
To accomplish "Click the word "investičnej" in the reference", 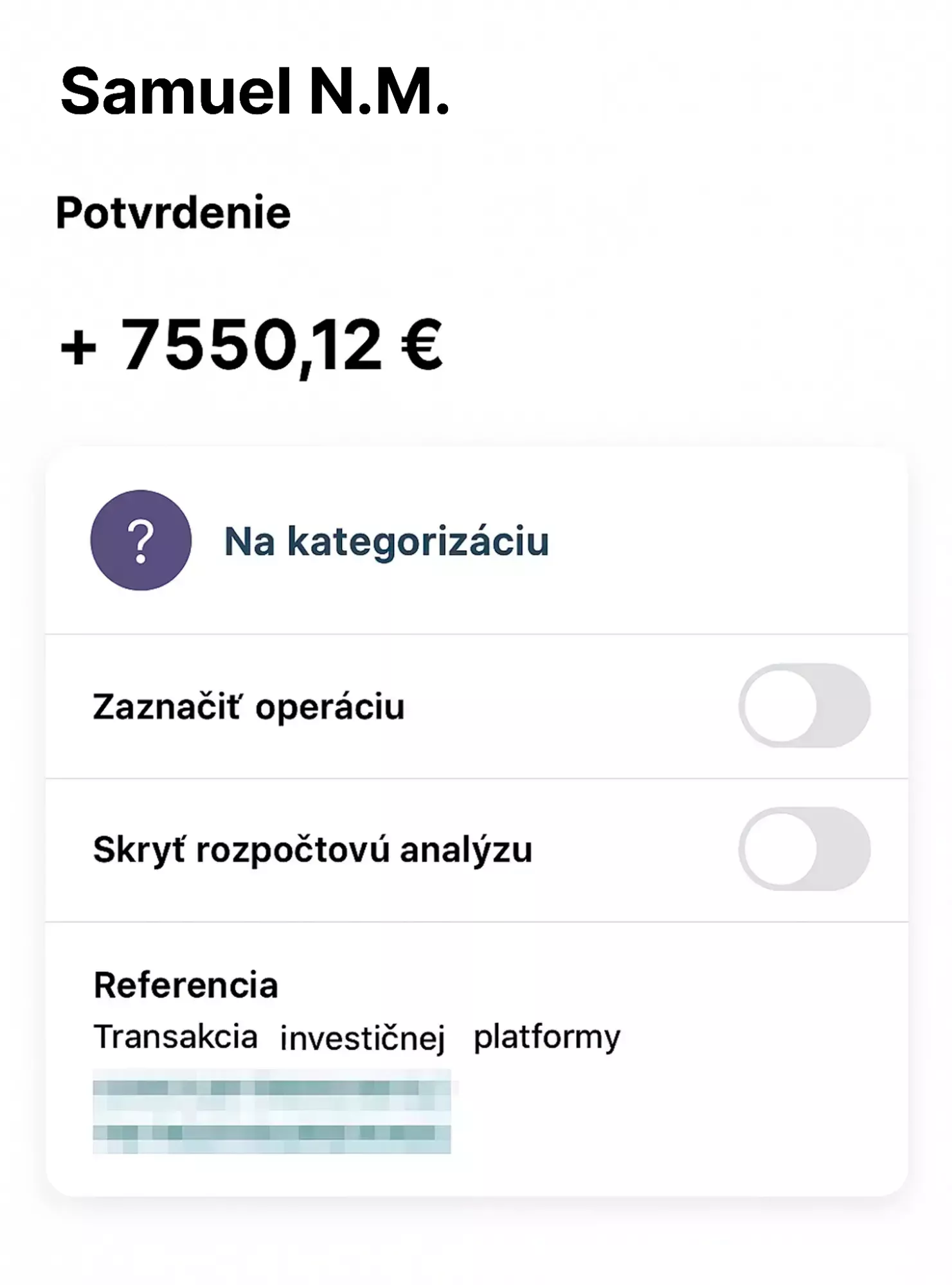I will [363, 1038].
